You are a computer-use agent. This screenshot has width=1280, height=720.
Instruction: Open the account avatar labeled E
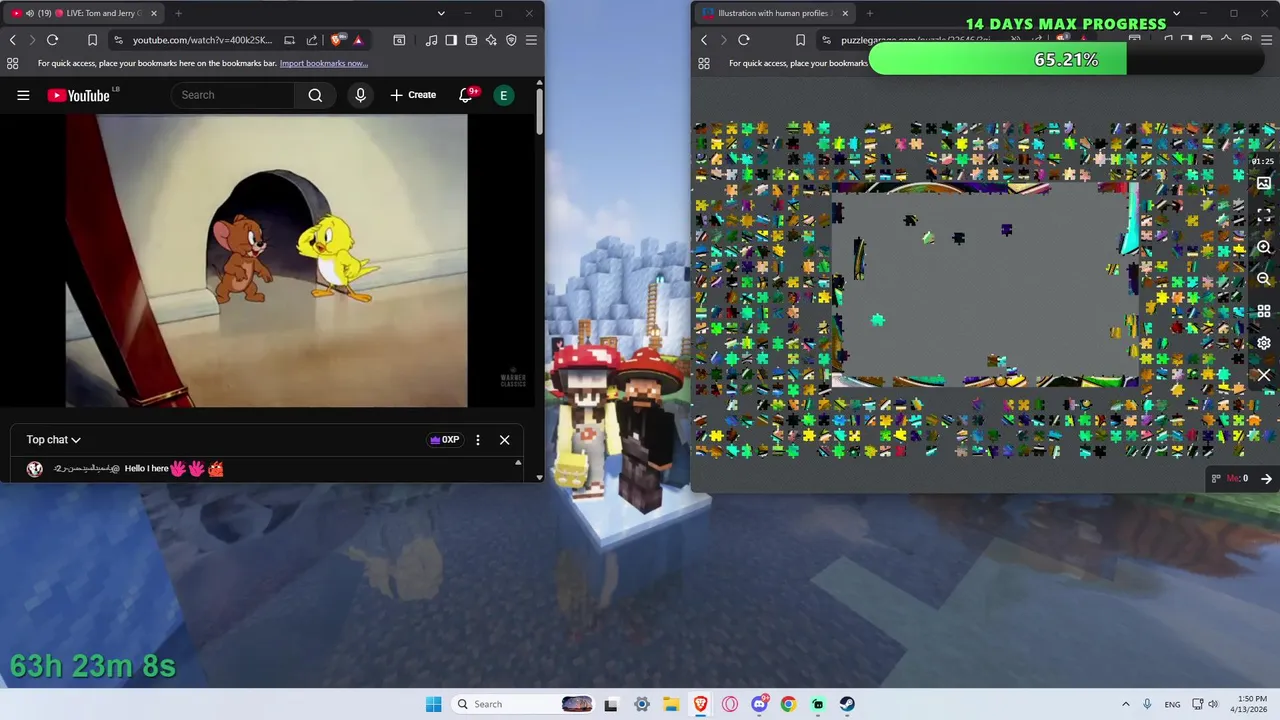504,95
